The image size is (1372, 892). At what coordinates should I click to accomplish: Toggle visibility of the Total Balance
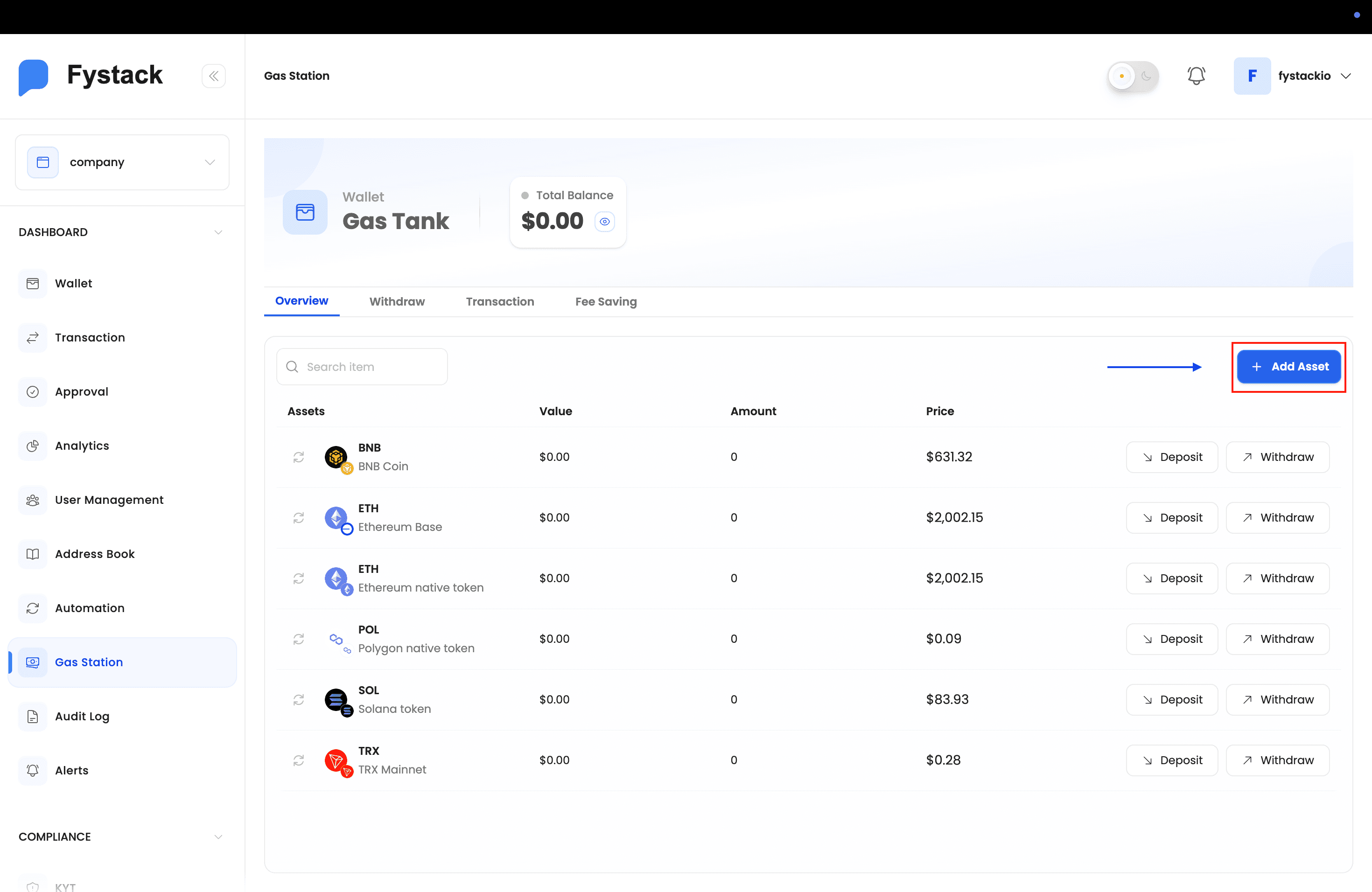[x=605, y=221]
